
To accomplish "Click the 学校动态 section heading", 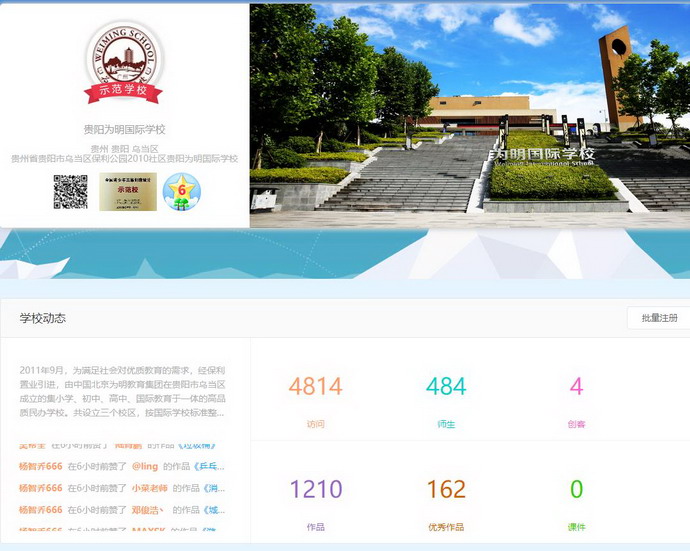I will tap(43, 318).
